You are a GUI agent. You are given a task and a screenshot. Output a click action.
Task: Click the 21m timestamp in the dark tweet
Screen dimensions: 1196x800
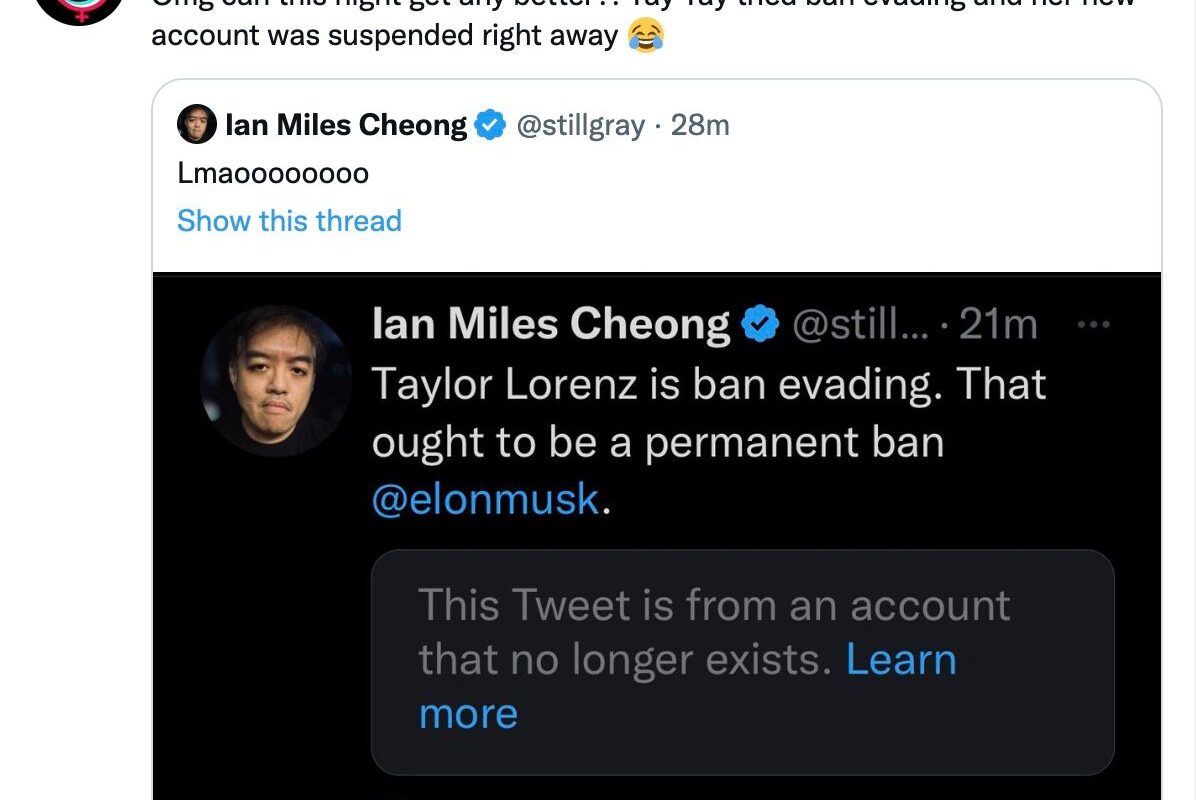tap(998, 324)
